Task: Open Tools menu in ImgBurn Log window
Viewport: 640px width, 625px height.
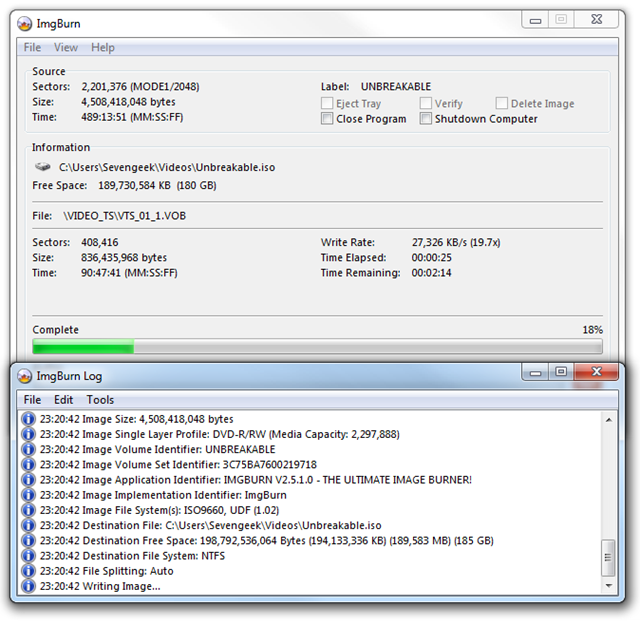Action: pos(100,400)
